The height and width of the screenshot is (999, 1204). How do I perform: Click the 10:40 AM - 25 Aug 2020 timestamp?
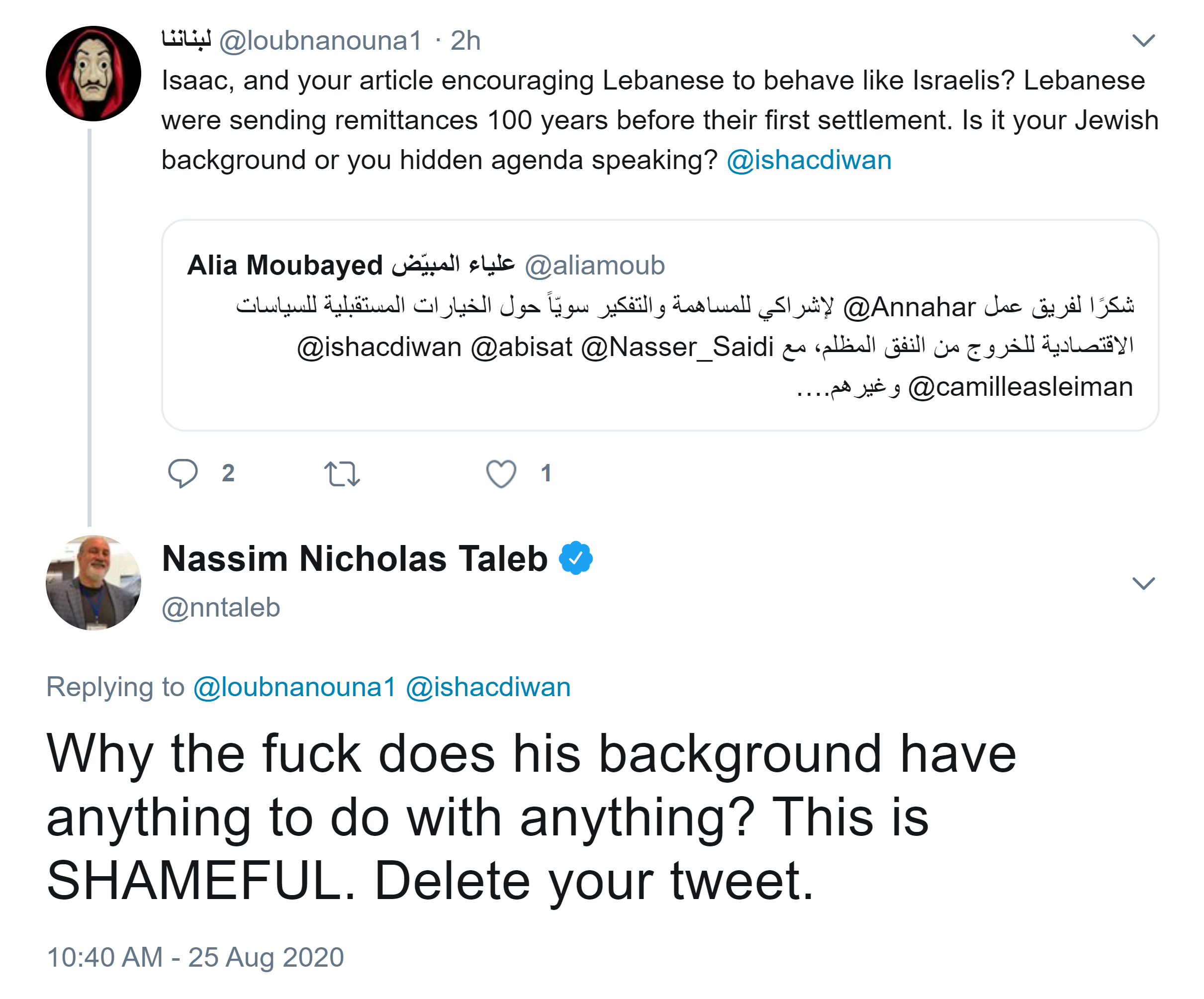pos(195,957)
